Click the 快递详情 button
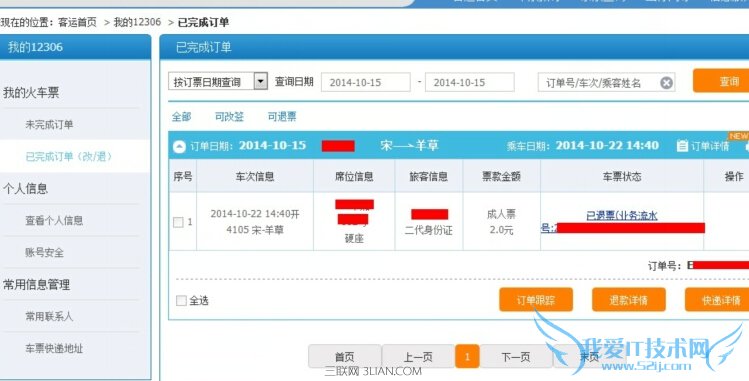 pyautogui.click(x=717, y=300)
